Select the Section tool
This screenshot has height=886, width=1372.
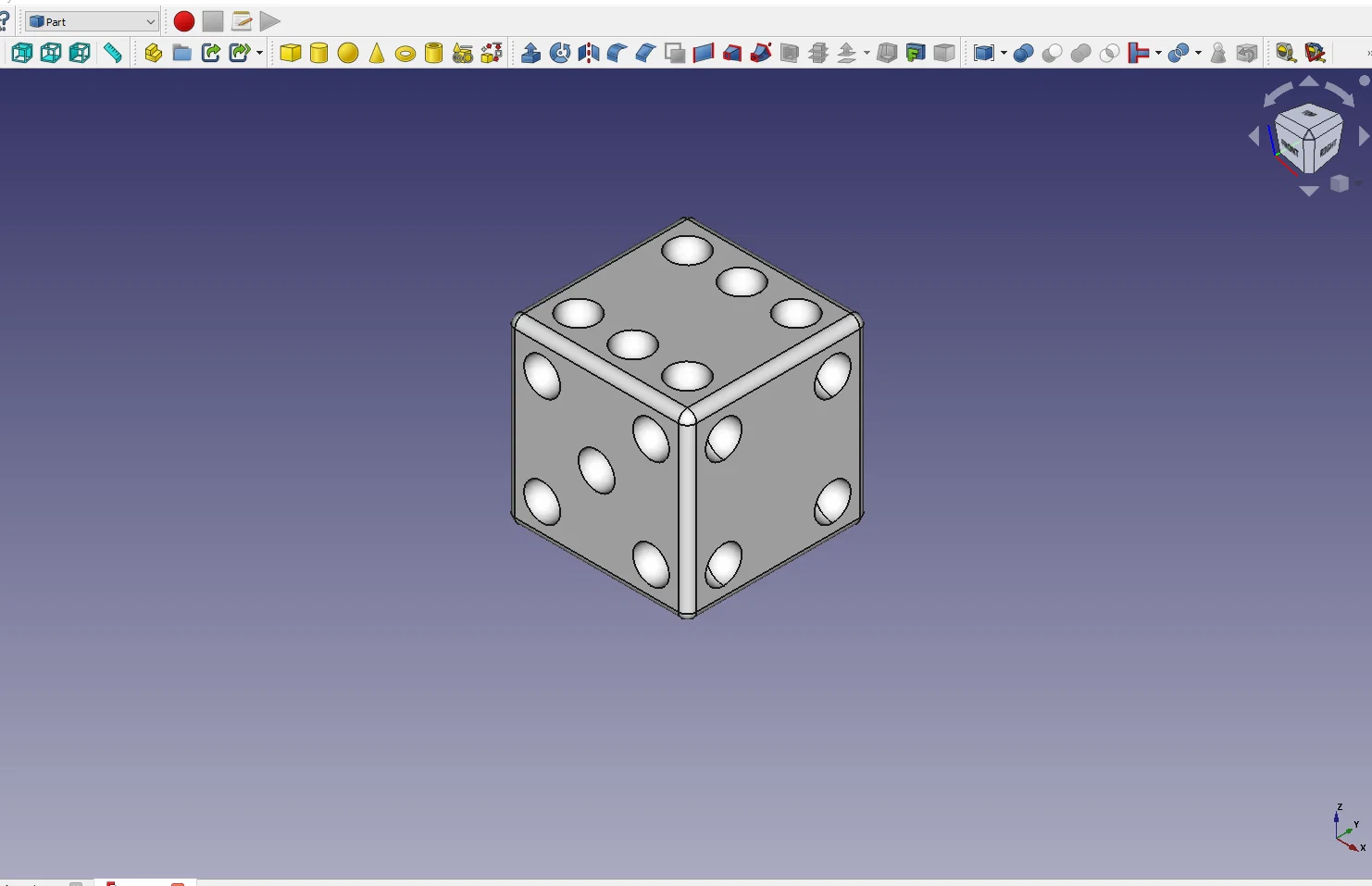pos(790,53)
